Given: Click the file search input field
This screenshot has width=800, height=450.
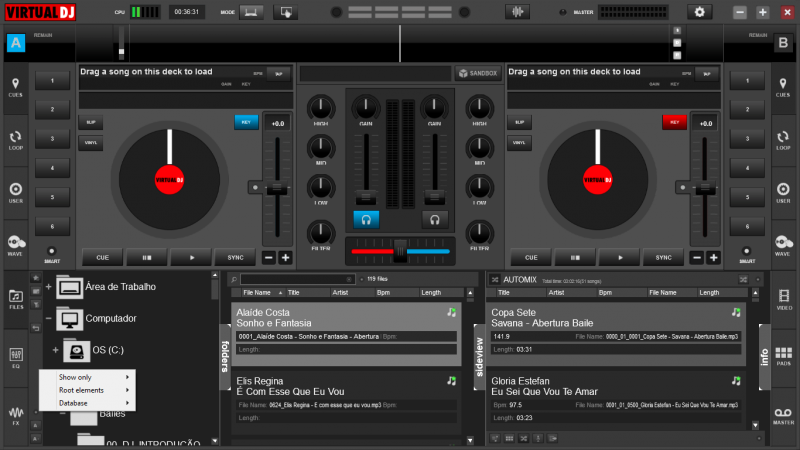Looking at the screenshot, I should 297,279.
